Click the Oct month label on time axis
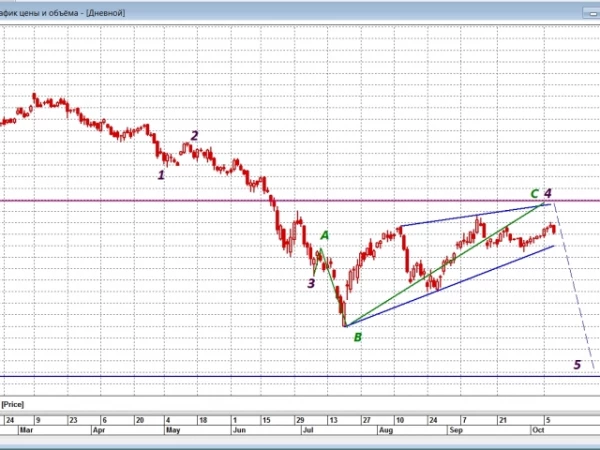Viewport: 600px width, 450px height. pyautogui.click(x=538, y=430)
